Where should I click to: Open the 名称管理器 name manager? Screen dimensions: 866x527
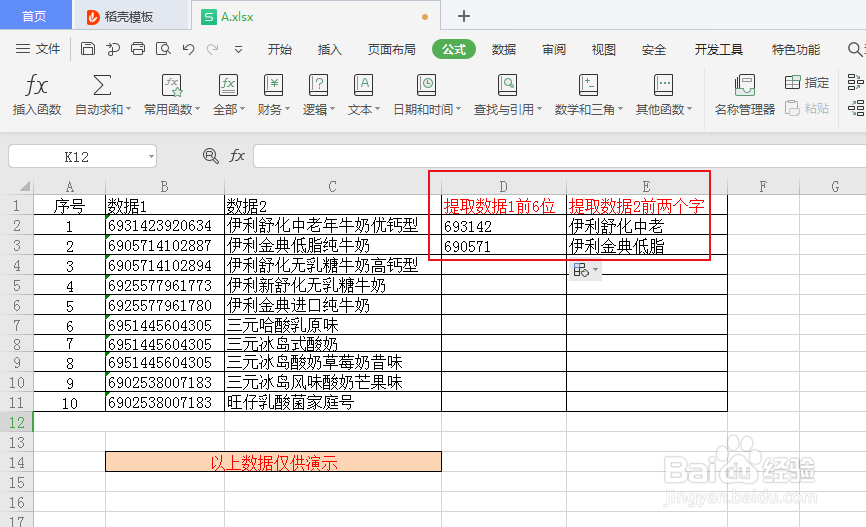[x=744, y=94]
